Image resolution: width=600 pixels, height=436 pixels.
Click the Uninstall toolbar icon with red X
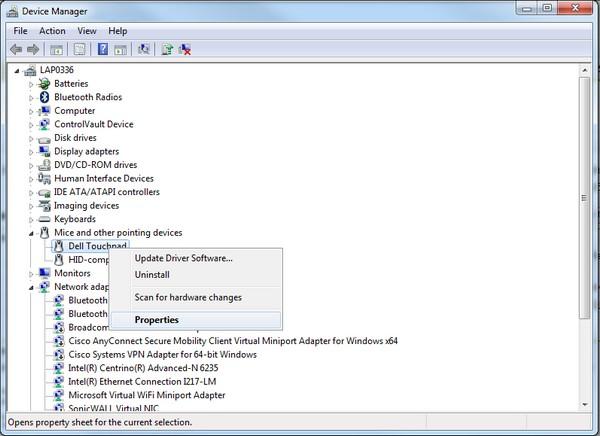pyautogui.click(x=185, y=49)
